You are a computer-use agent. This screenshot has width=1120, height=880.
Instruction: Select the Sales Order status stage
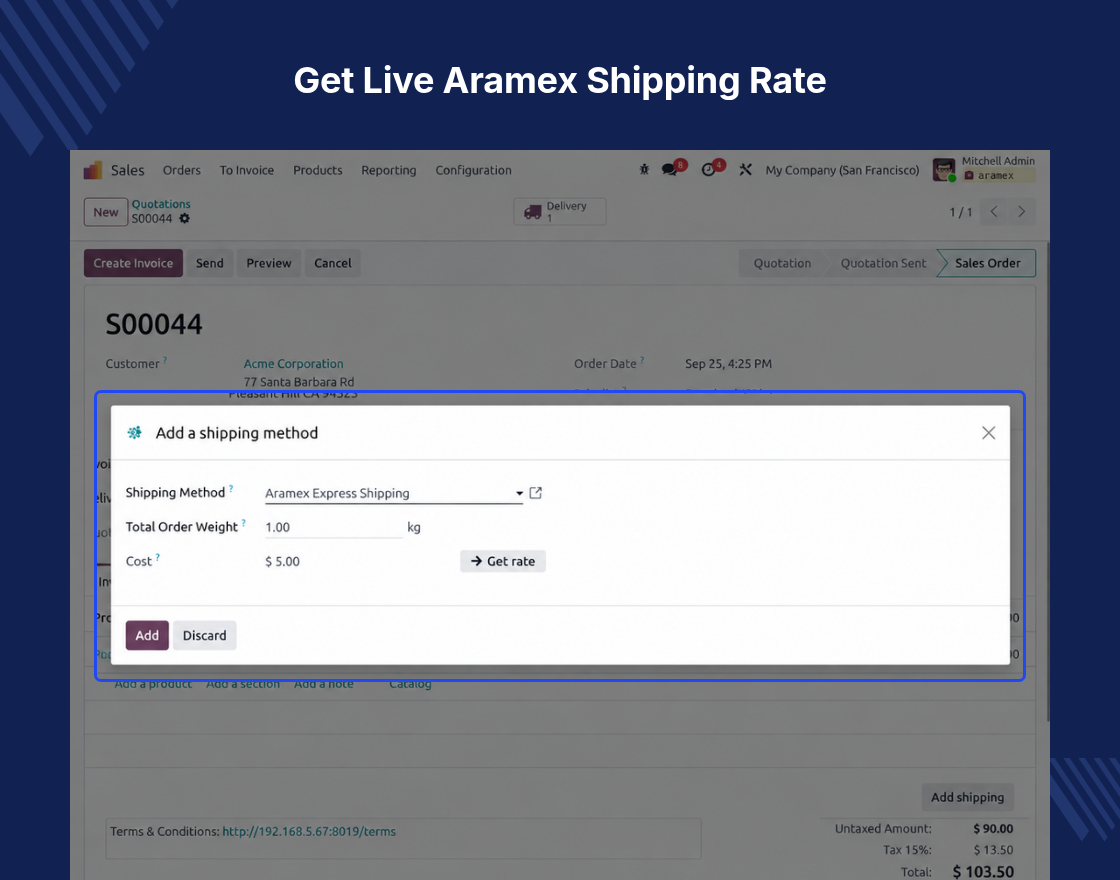[987, 263]
